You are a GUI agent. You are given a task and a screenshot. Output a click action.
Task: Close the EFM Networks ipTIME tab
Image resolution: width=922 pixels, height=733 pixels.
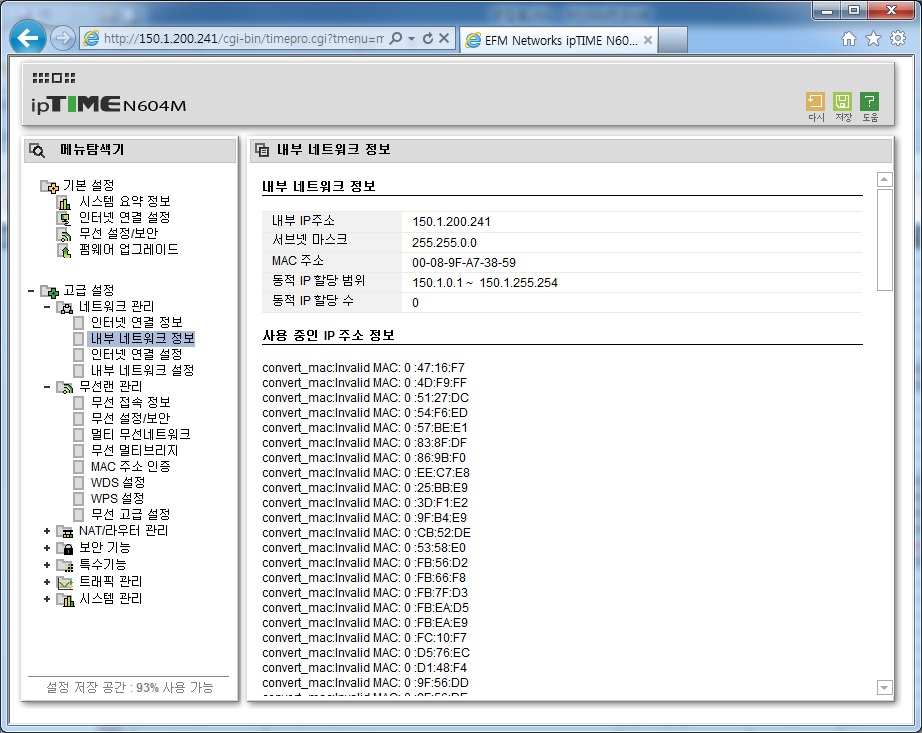click(x=647, y=40)
